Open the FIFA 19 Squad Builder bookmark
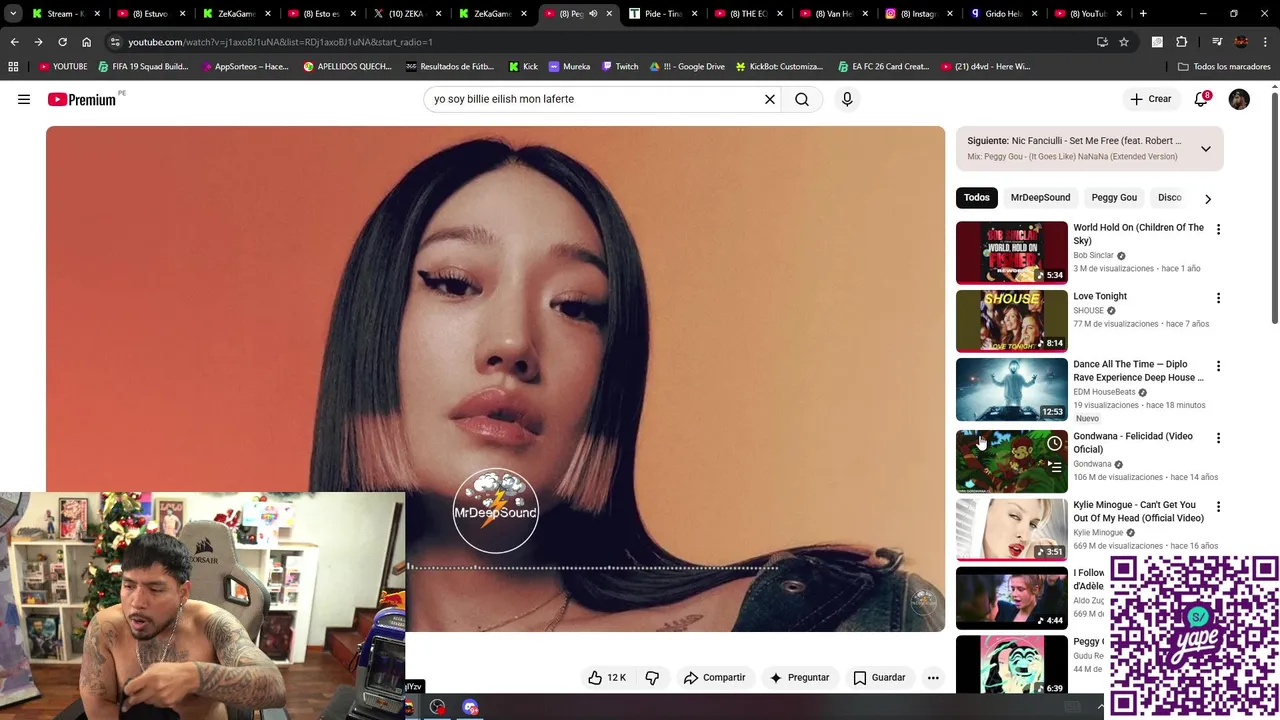Image resolution: width=1280 pixels, height=720 pixels. (x=143, y=66)
